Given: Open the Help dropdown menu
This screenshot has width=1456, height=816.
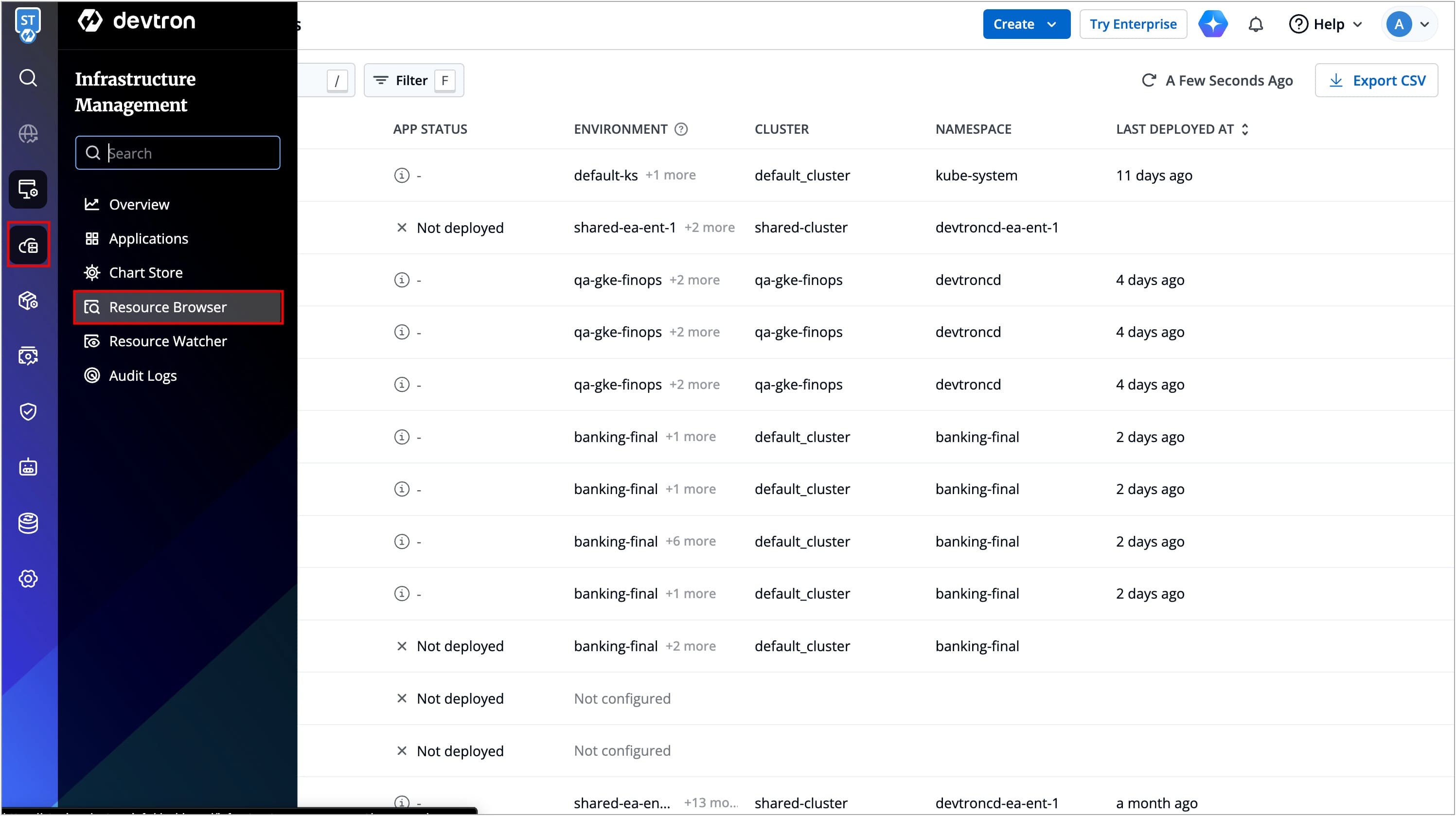Looking at the screenshot, I should (x=1326, y=24).
